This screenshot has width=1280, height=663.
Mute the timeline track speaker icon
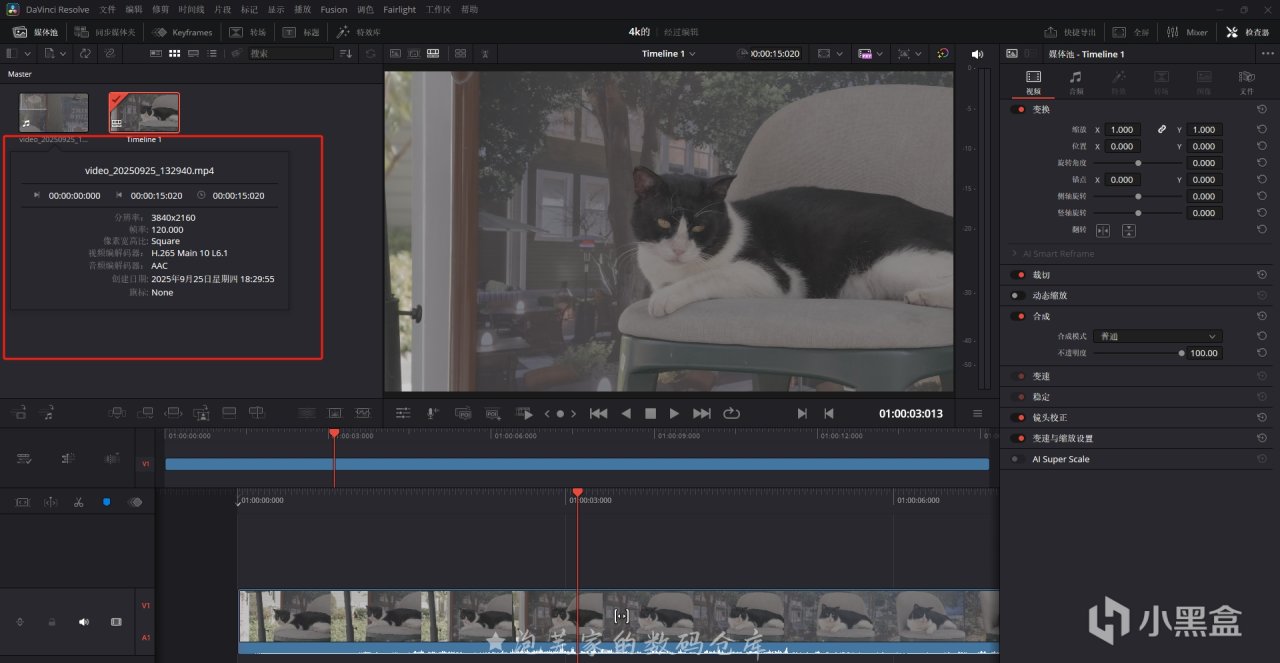84,622
